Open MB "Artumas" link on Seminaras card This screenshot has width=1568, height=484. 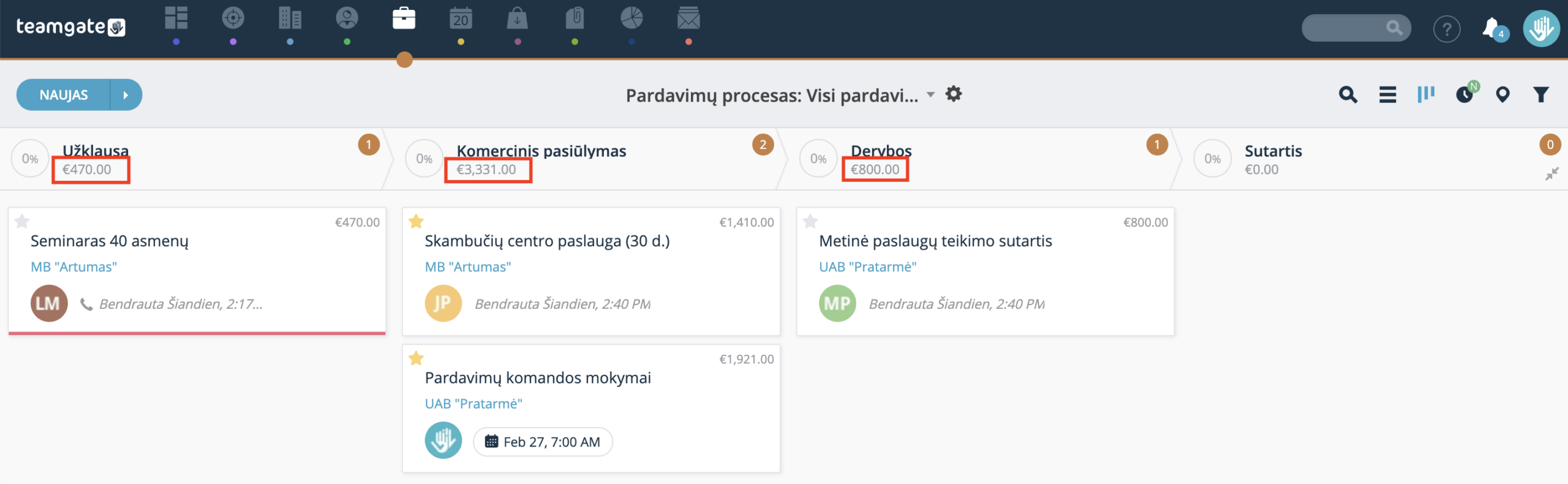73,267
